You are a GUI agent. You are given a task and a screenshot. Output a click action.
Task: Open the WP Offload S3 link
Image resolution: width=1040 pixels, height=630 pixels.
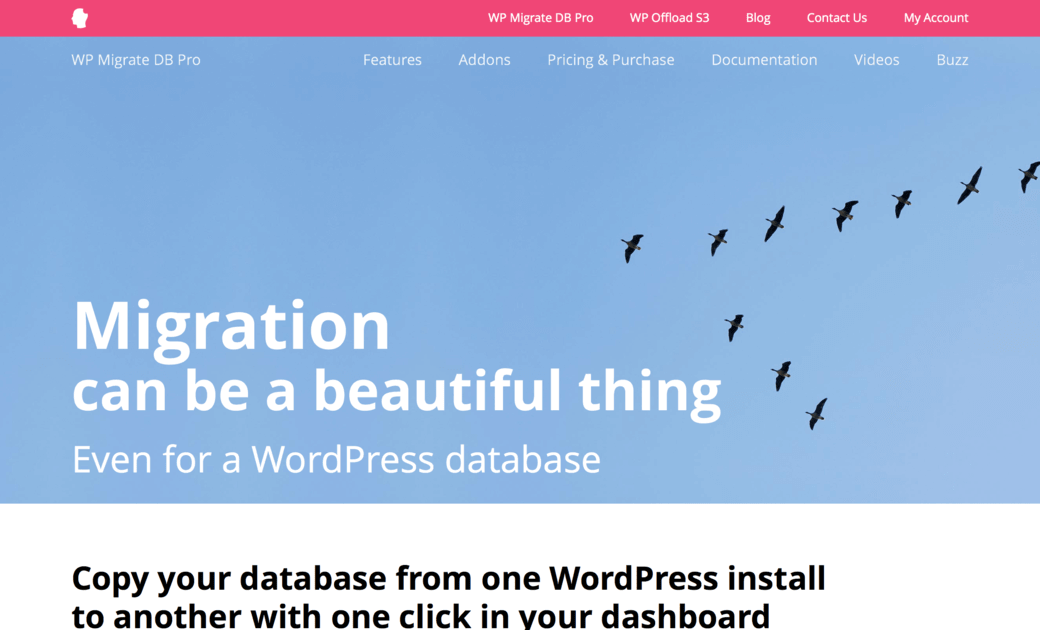coord(669,18)
